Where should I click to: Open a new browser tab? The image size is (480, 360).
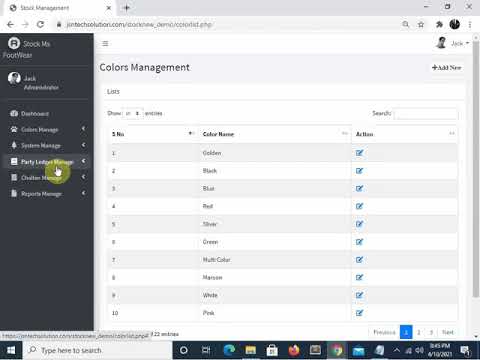click(126, 8)
